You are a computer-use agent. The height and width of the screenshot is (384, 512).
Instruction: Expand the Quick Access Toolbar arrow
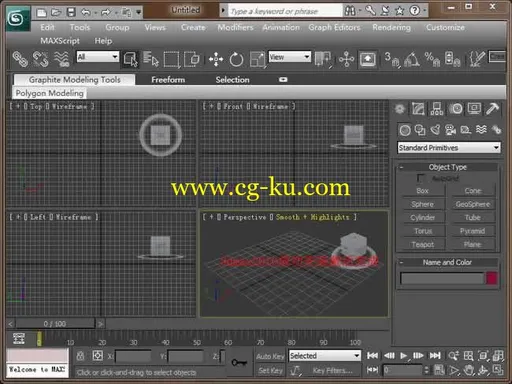click(x=139, y=13)
